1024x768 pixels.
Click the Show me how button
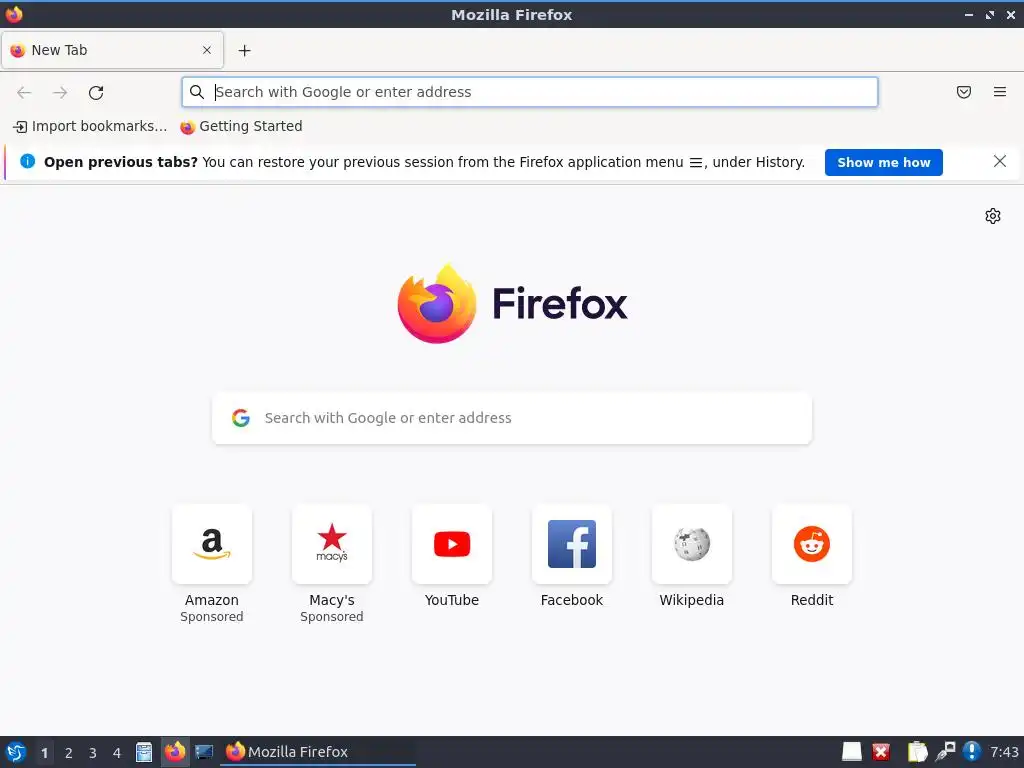(x=884, y=163)
